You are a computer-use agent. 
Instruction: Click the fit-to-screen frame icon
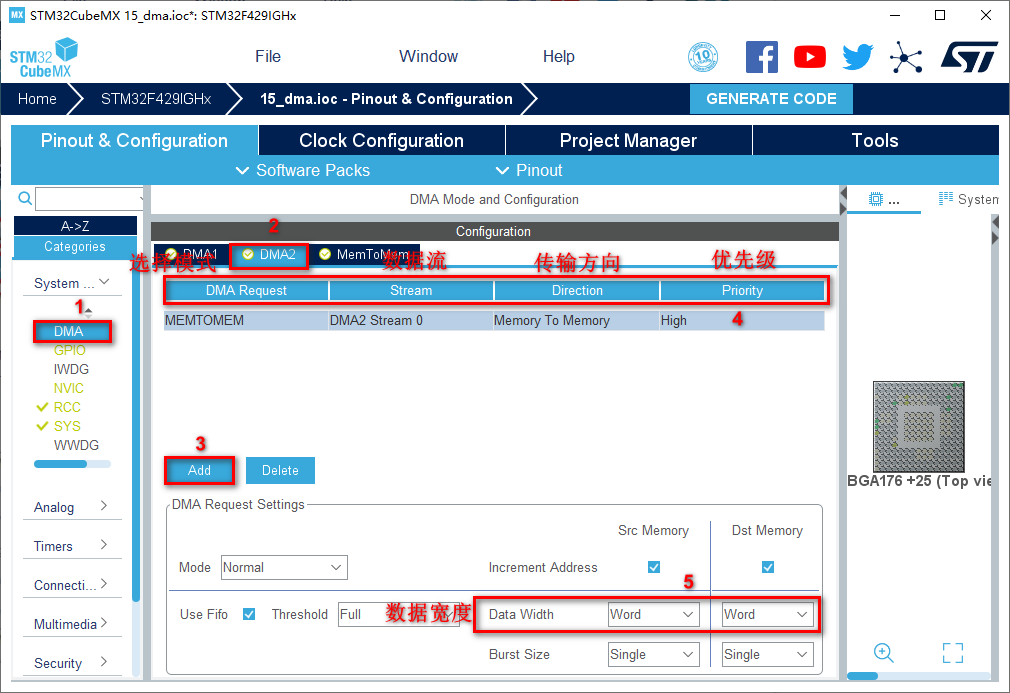point(953,653)
